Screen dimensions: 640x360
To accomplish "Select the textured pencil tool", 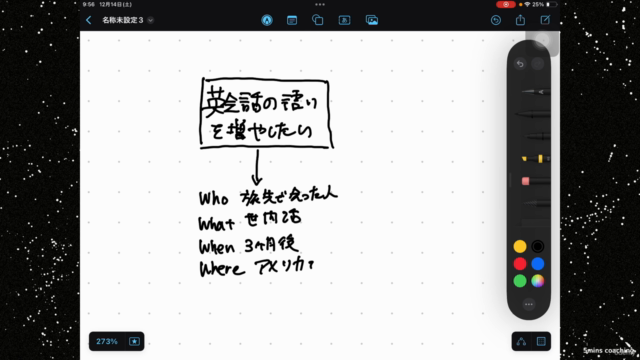I will pos(537,203).
